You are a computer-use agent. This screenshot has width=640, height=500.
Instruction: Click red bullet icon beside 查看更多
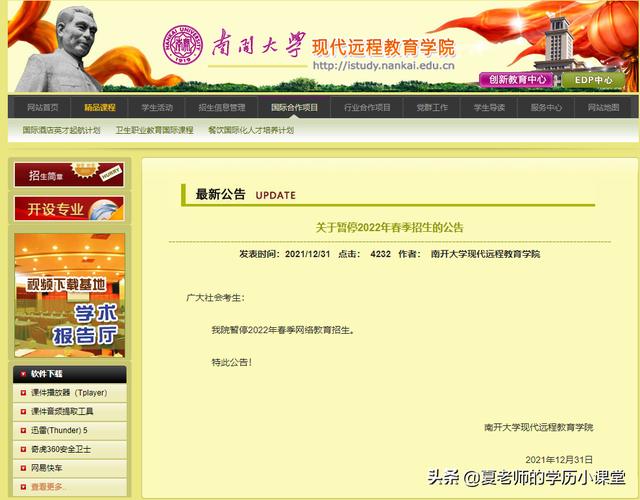pos(23,487)
